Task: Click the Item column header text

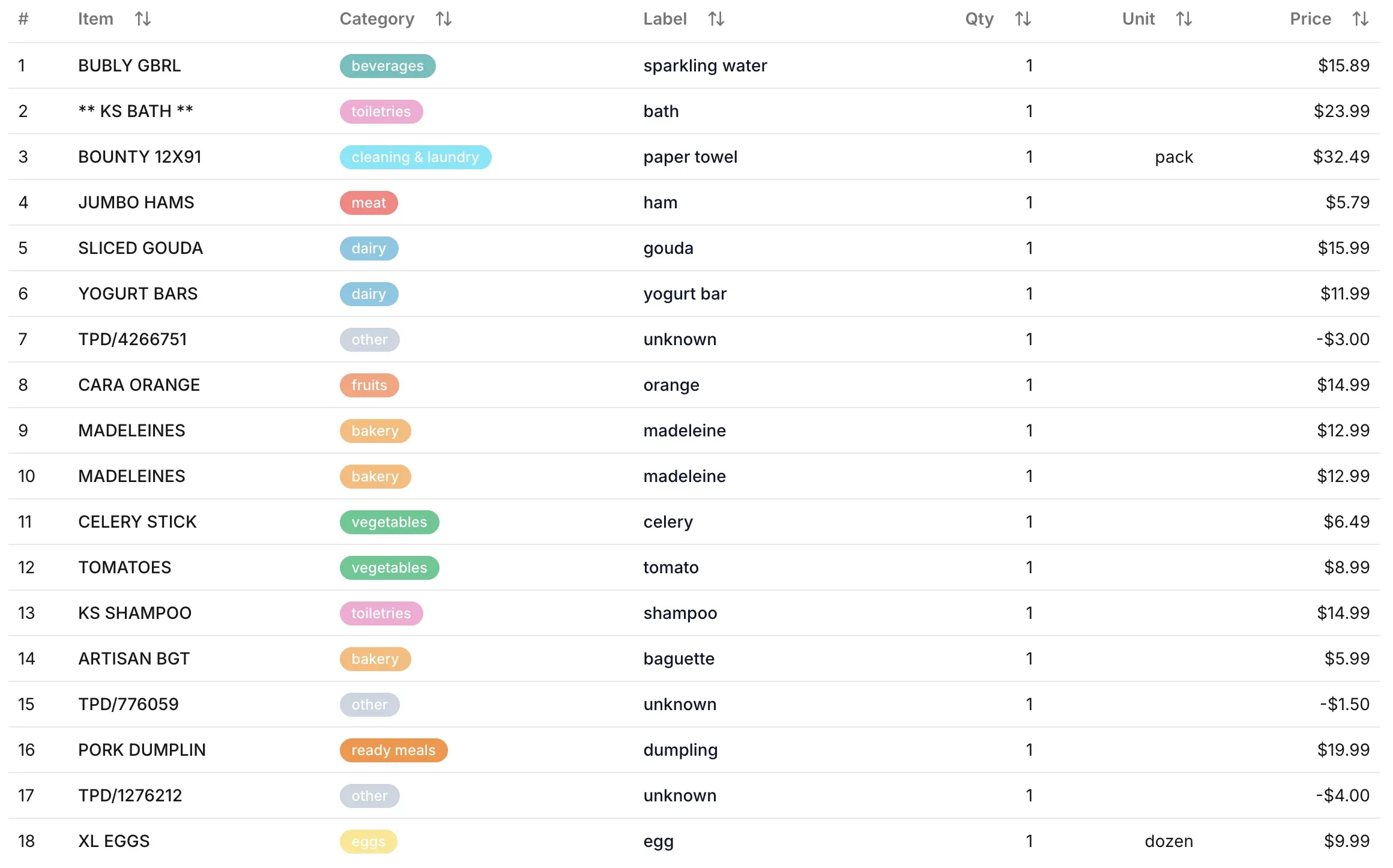Action: tap(95, 19)
